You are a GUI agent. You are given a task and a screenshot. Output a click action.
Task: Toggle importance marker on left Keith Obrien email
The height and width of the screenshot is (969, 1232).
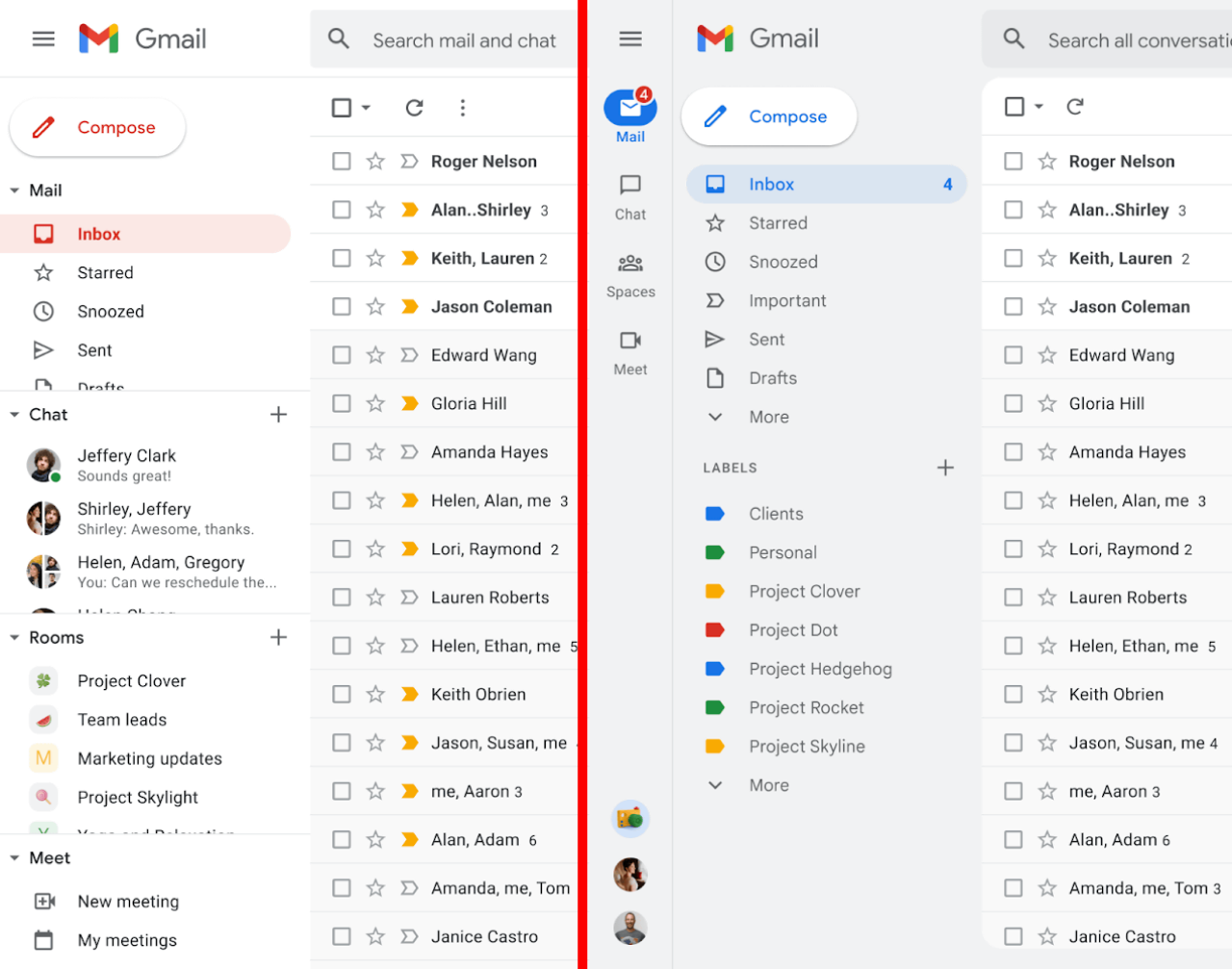[x=410, y=695]
